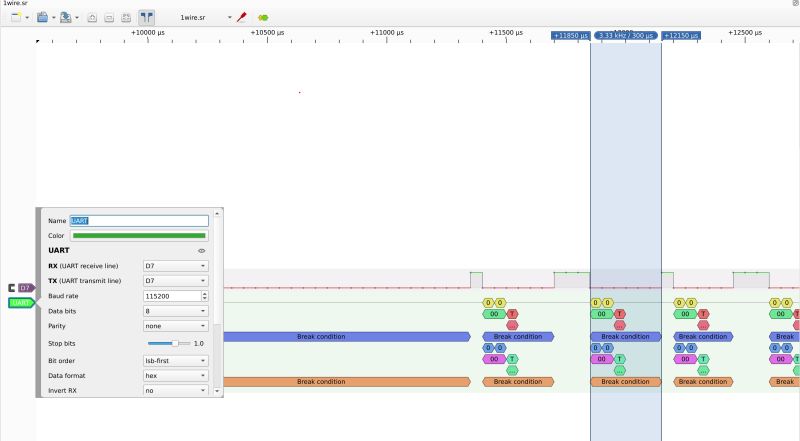Click the trigger marker icon beside D7
The width and height of the screenshot is (800, 441).
click(12, 288)
